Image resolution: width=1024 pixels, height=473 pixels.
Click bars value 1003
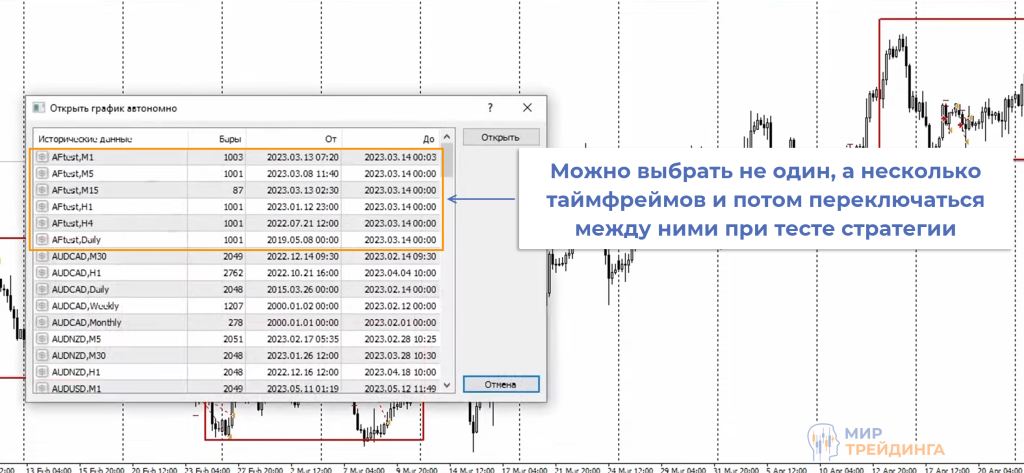[x=231, y=157]
